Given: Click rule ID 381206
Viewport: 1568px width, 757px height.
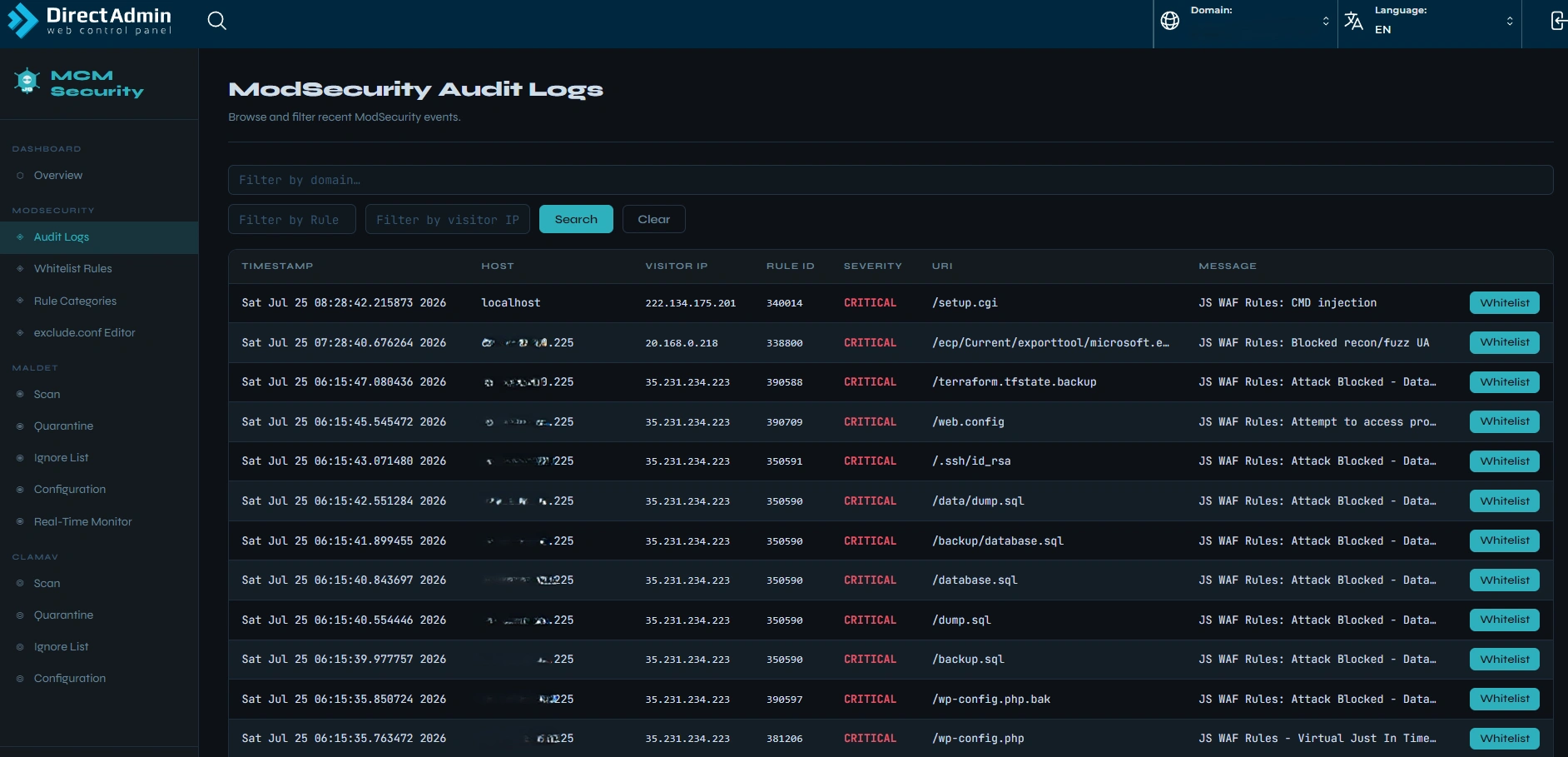Looking at the screenshot, I should (785, 739).
